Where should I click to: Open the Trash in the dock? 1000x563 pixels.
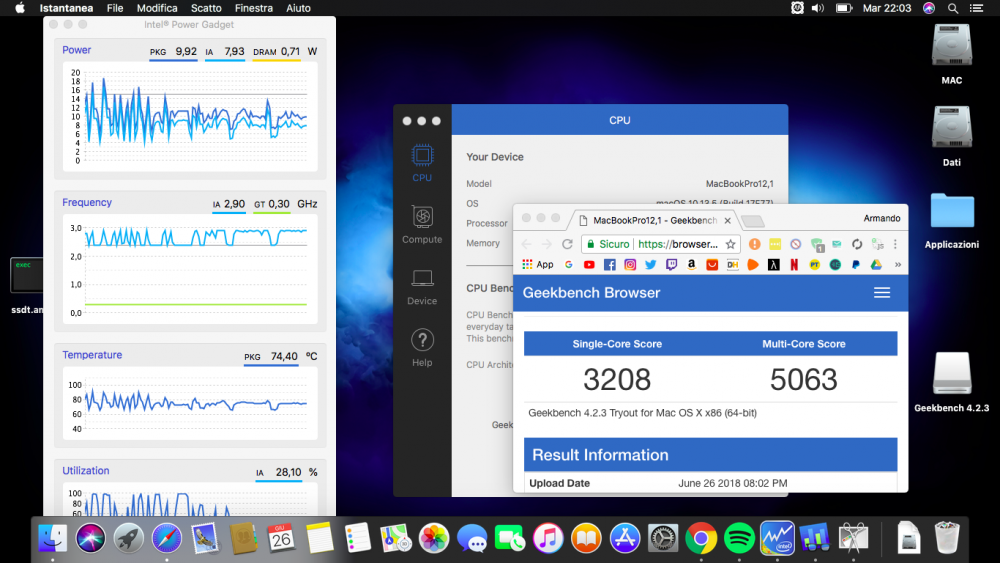946,537
